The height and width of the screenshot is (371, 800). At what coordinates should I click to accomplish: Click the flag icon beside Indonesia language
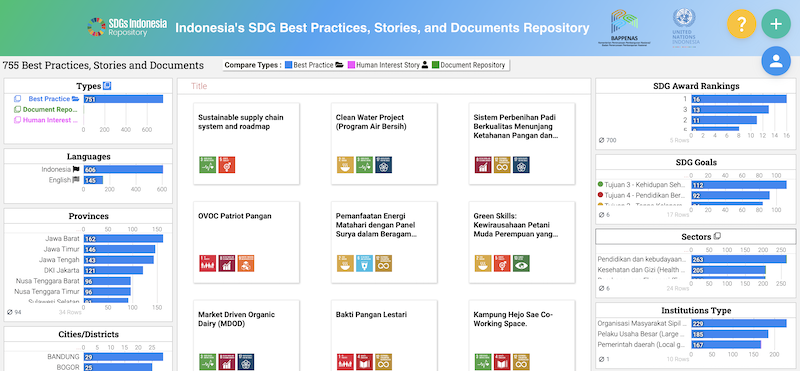[76, 169]
